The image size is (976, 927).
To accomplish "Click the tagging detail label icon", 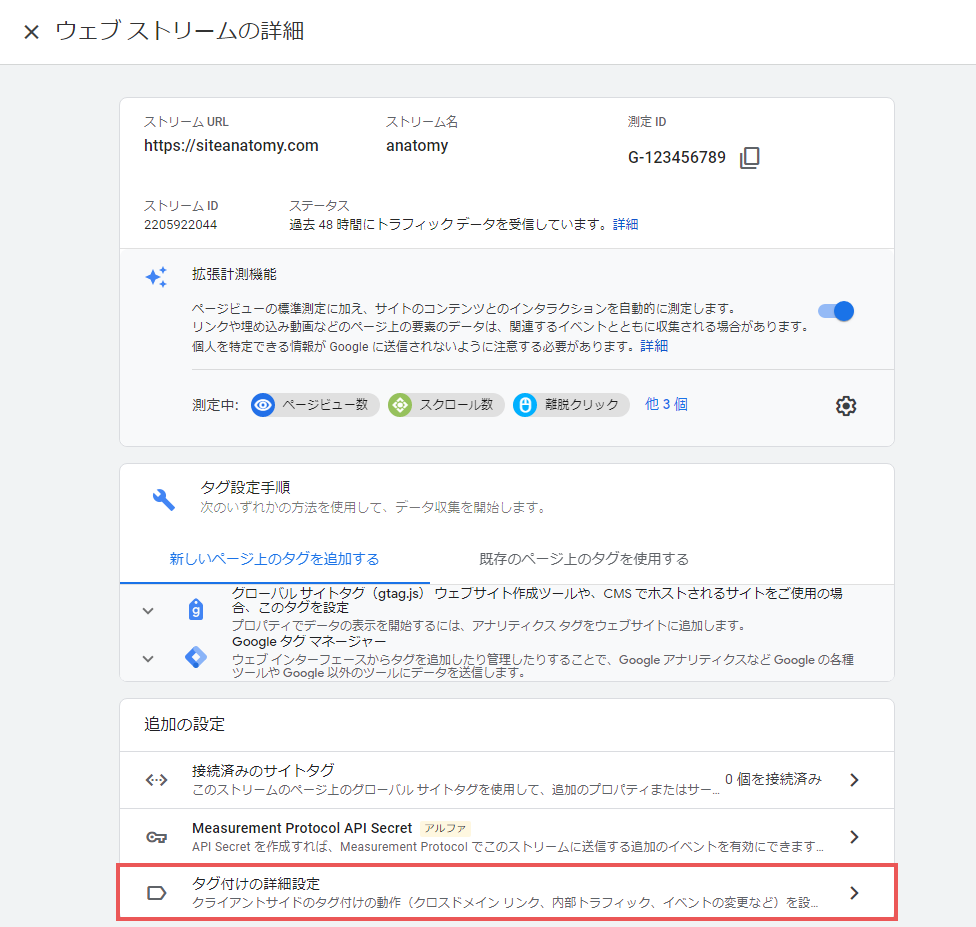I will (156, 893).
